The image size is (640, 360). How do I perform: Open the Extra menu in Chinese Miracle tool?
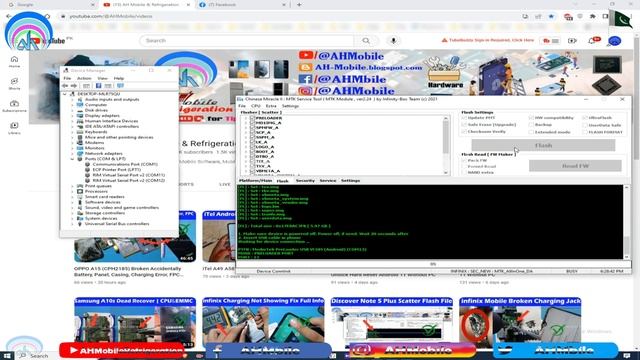tap(271, 106)
